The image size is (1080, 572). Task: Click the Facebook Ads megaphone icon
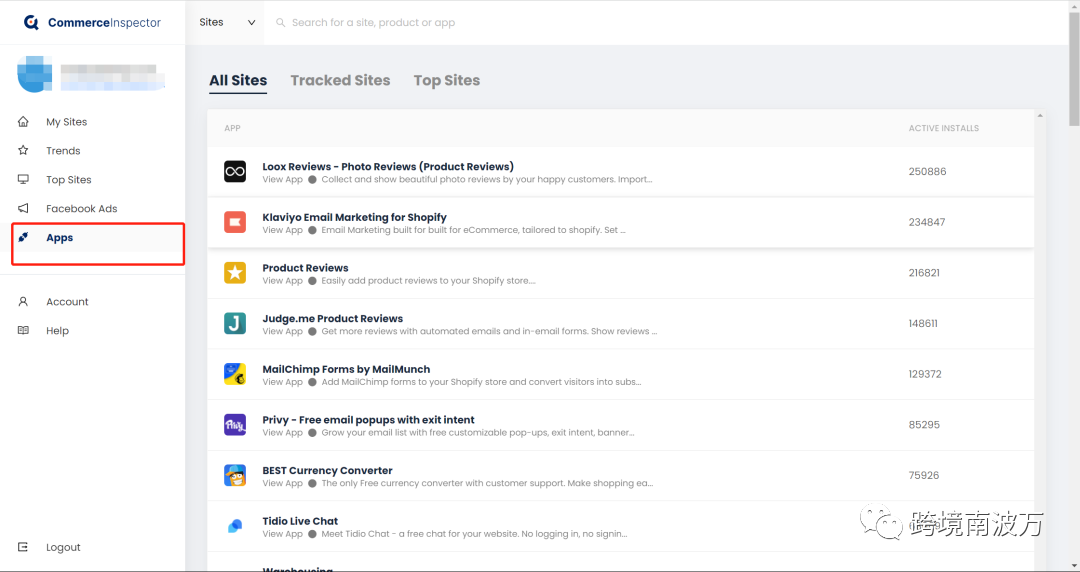pos(23,208)
